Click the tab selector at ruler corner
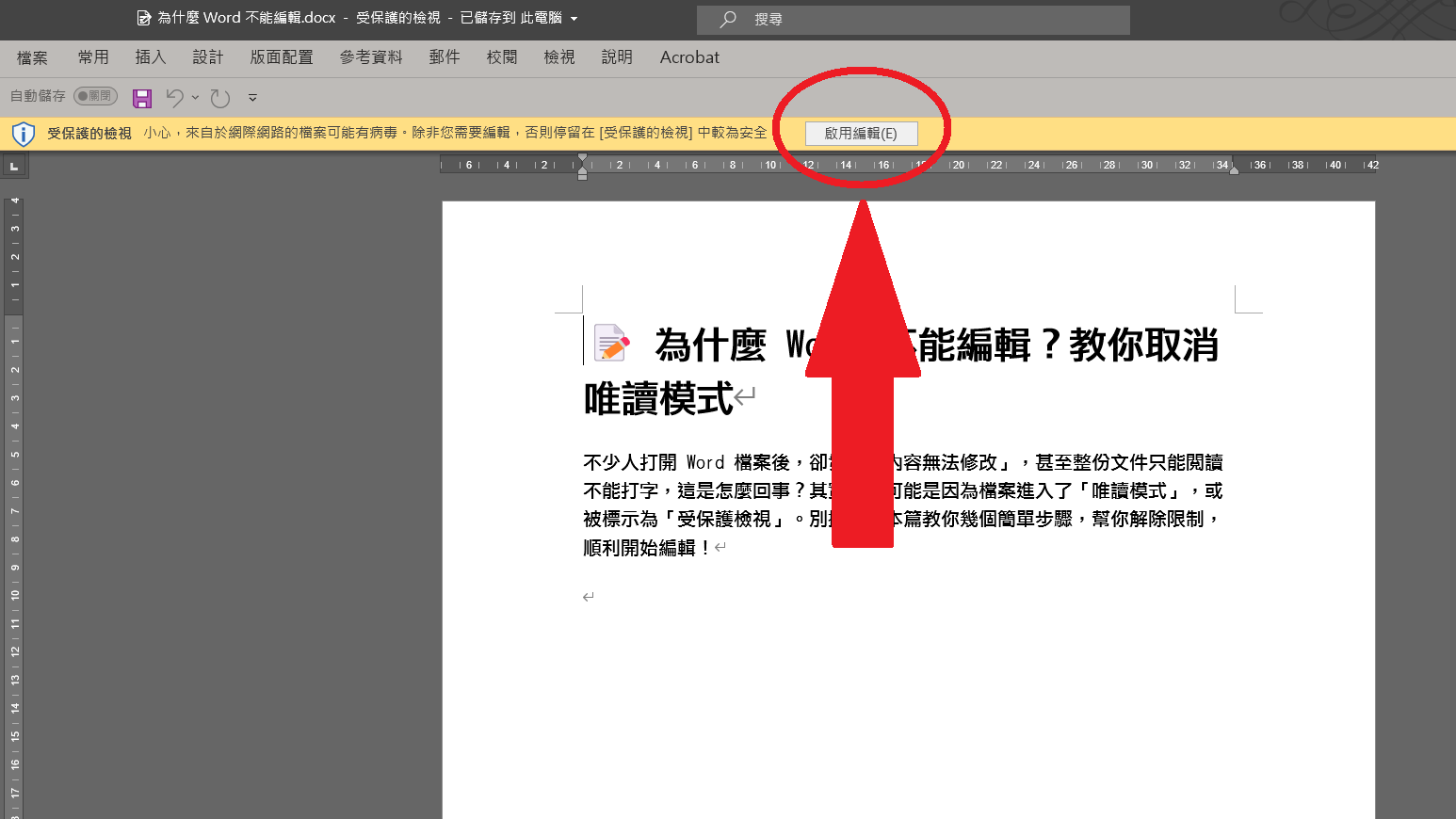 tap(14, 167)
